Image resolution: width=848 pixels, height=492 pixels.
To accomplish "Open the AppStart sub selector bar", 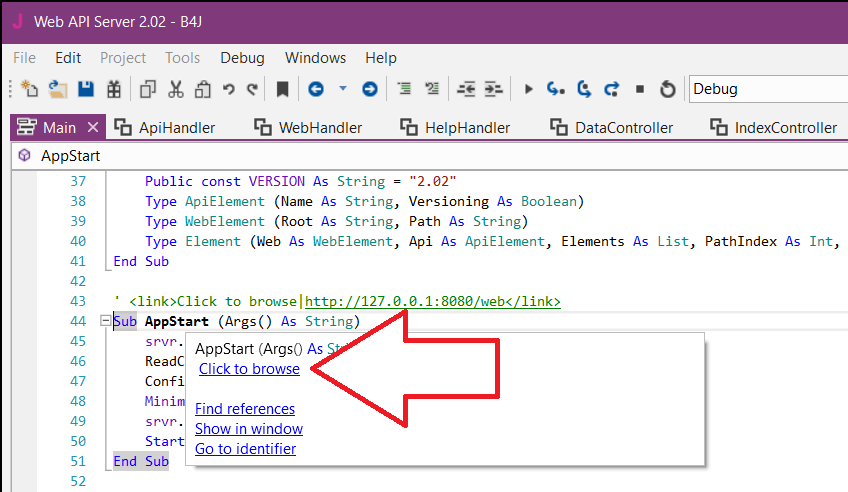I will [x=430, y=156].
